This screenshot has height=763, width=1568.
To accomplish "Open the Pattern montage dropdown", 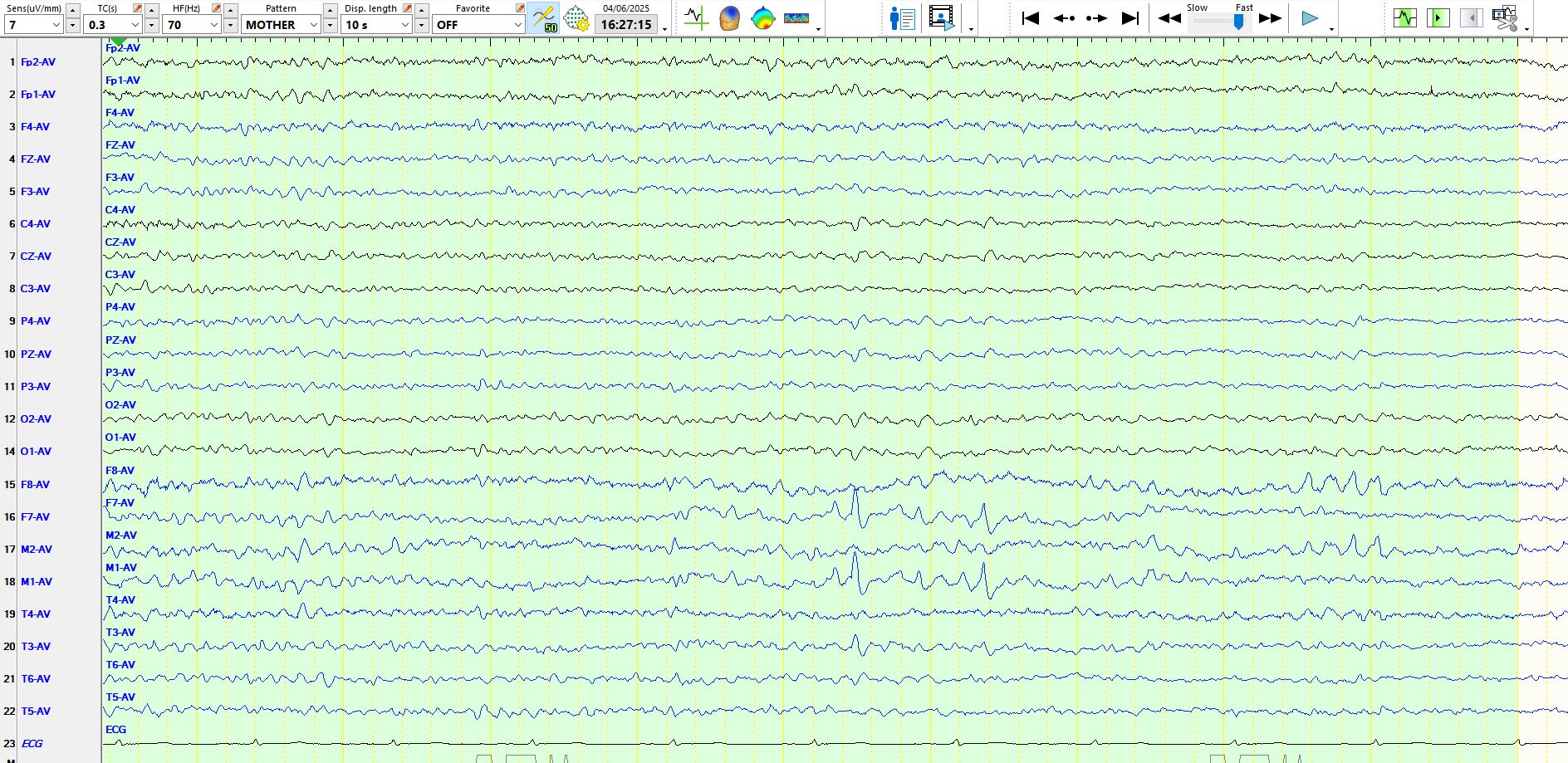I will coord(282,25).
